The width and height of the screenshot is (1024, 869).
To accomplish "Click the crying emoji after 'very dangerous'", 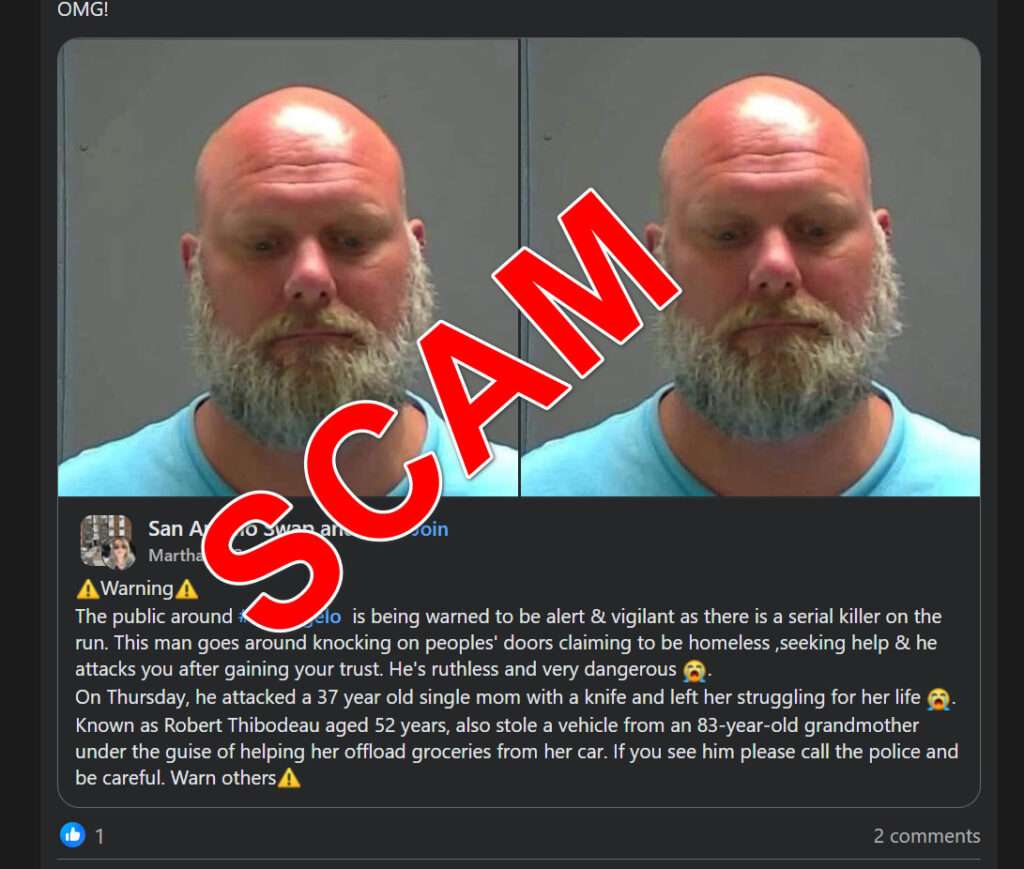I will tap(694, 671).
